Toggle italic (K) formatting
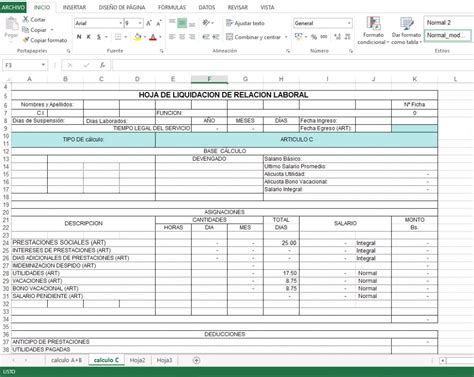The image size is (474, 377). 89,37
